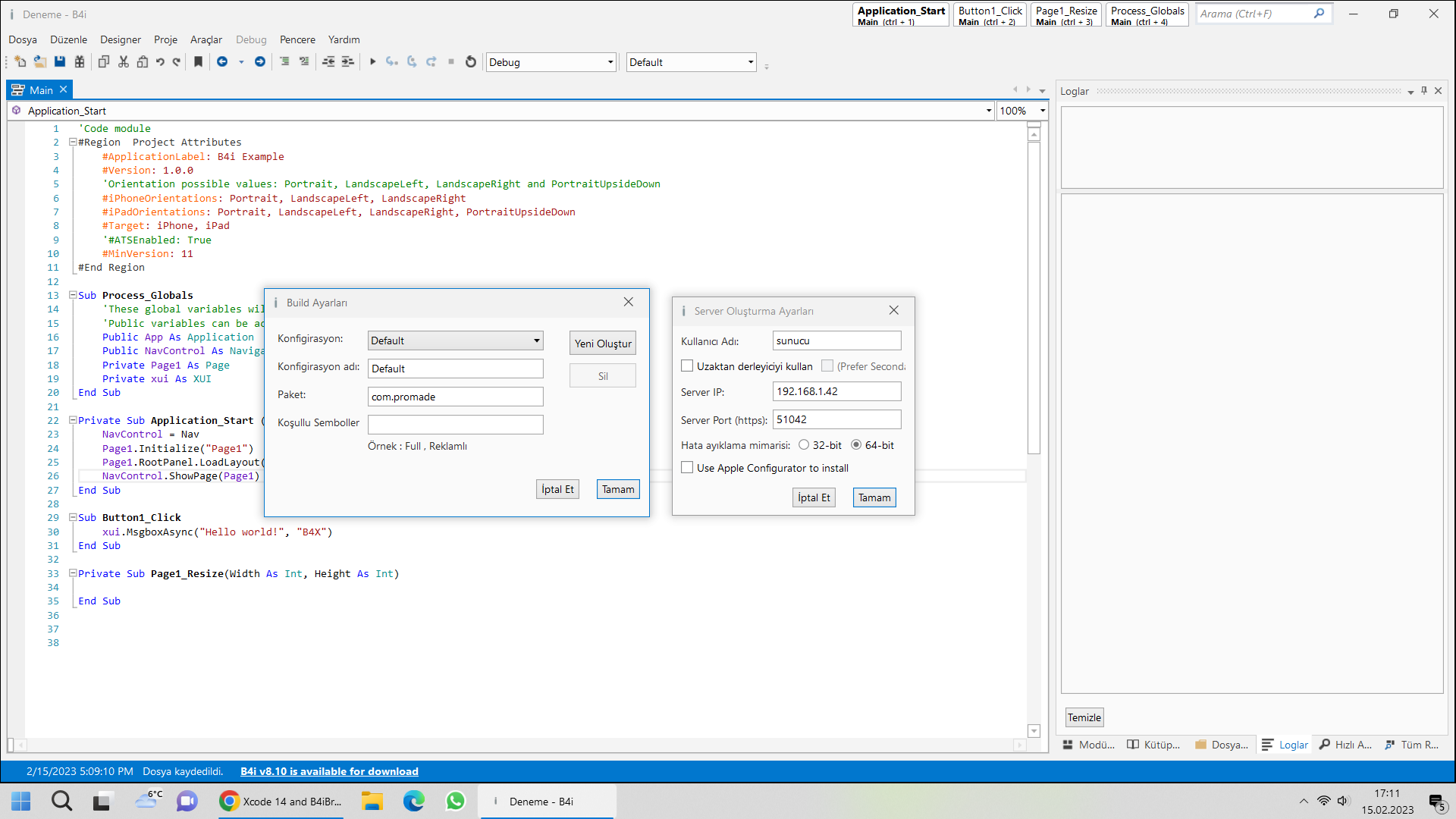This screenshot has height=819, width=1456.
Task: Open WhatsApp from the taskbar
Action: coord(455,801)
